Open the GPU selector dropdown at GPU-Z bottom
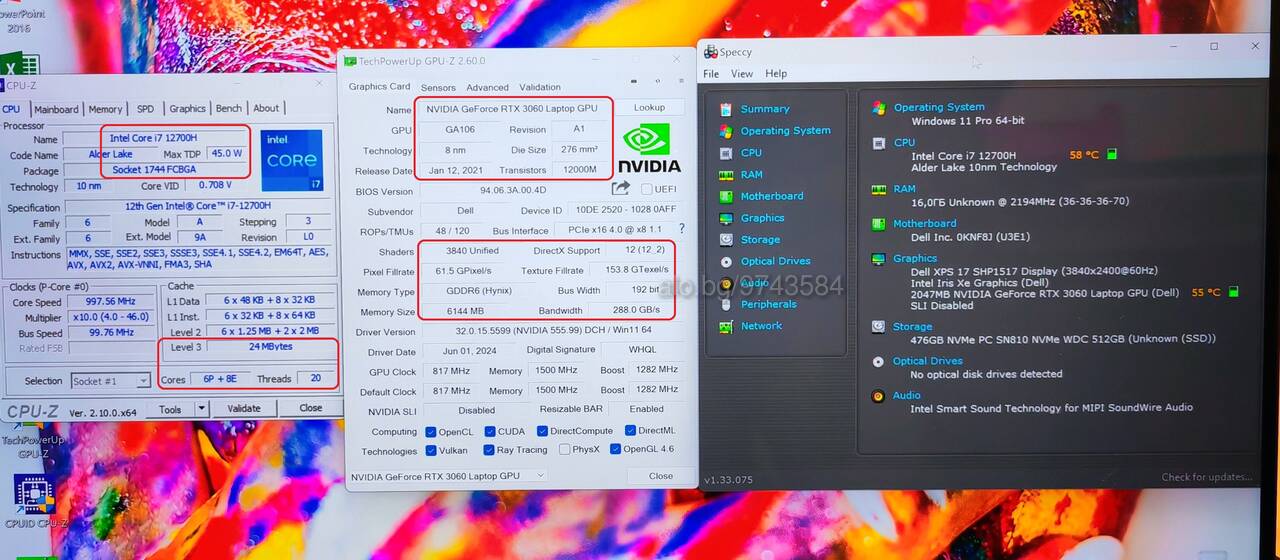The image size is (1280, 560). coord(446,476)
